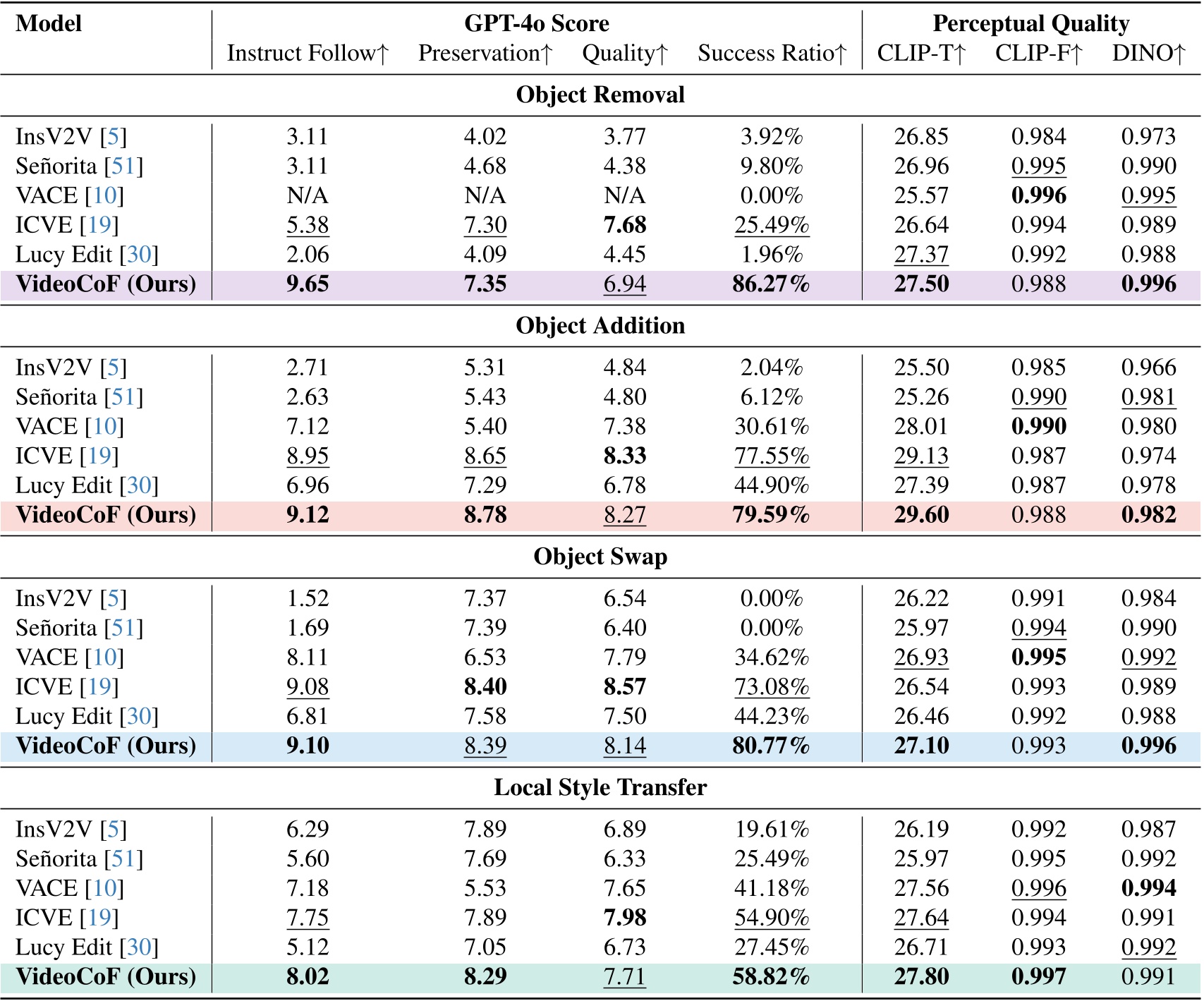Open citation 30 beside Lucy Edit under Object Swap
The width and height of the screenshot is (1204, 1001).
(x=139, y=717)
